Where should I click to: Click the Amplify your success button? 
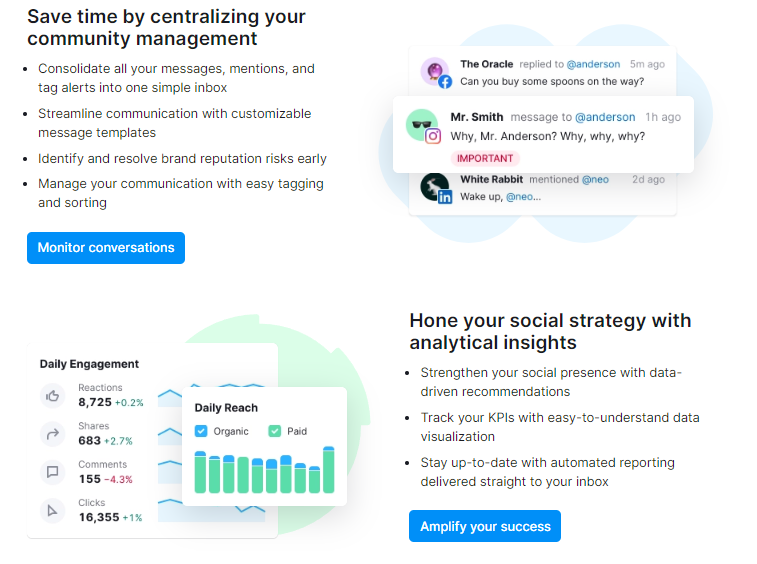tap(485, 526)
